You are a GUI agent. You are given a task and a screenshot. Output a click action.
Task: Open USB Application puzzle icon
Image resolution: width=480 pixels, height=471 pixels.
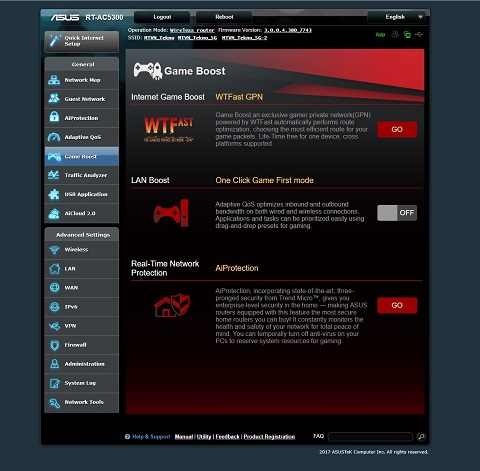coord(54,194)
